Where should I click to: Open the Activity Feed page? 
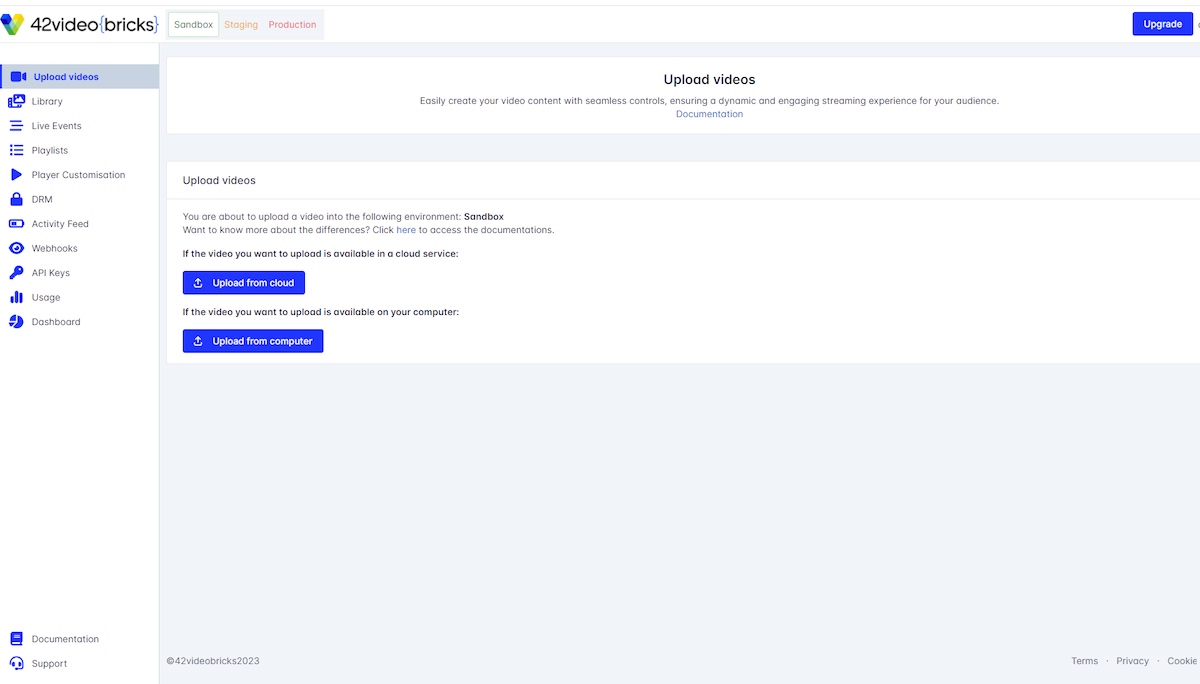79,224
